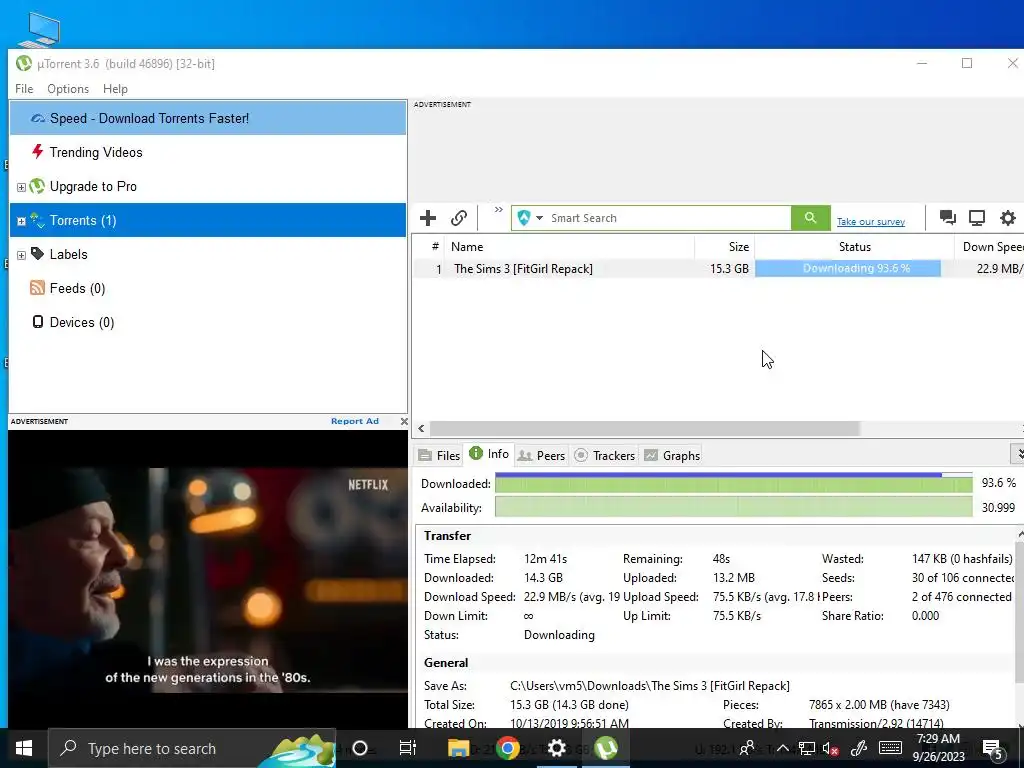Click the Add Torrent plus icon
Viewport: 1024px width, 768px height.
pyautogui.click(x=428, y=218)
